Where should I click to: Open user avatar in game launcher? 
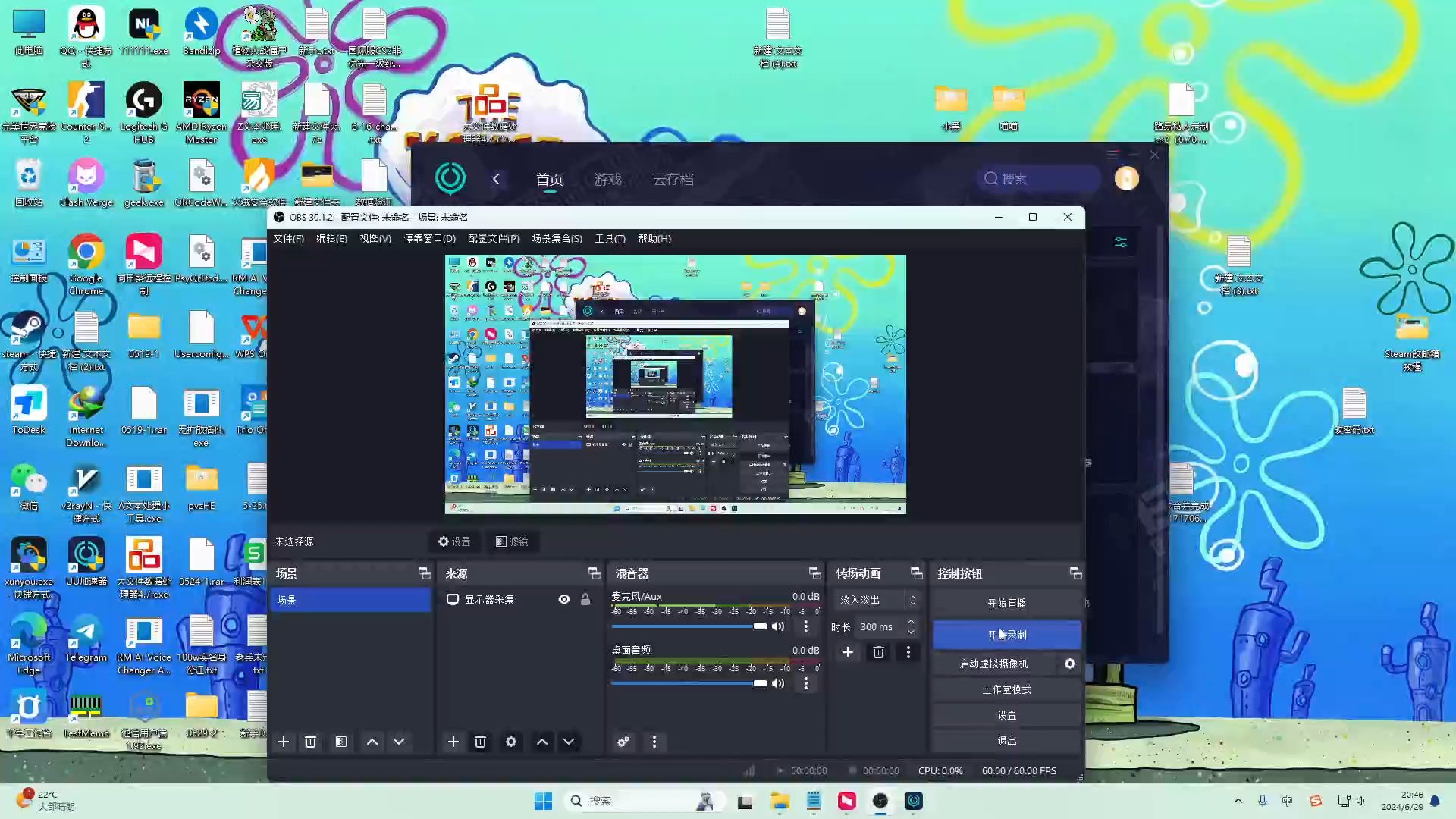click(1127, 178)
